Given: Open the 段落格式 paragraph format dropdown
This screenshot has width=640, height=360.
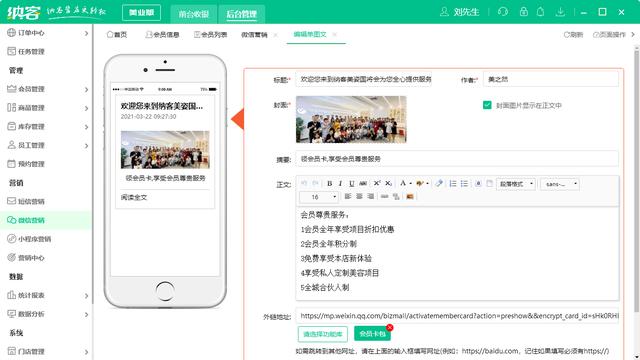Looking at the screenshot, I should (x=516, y=184).
